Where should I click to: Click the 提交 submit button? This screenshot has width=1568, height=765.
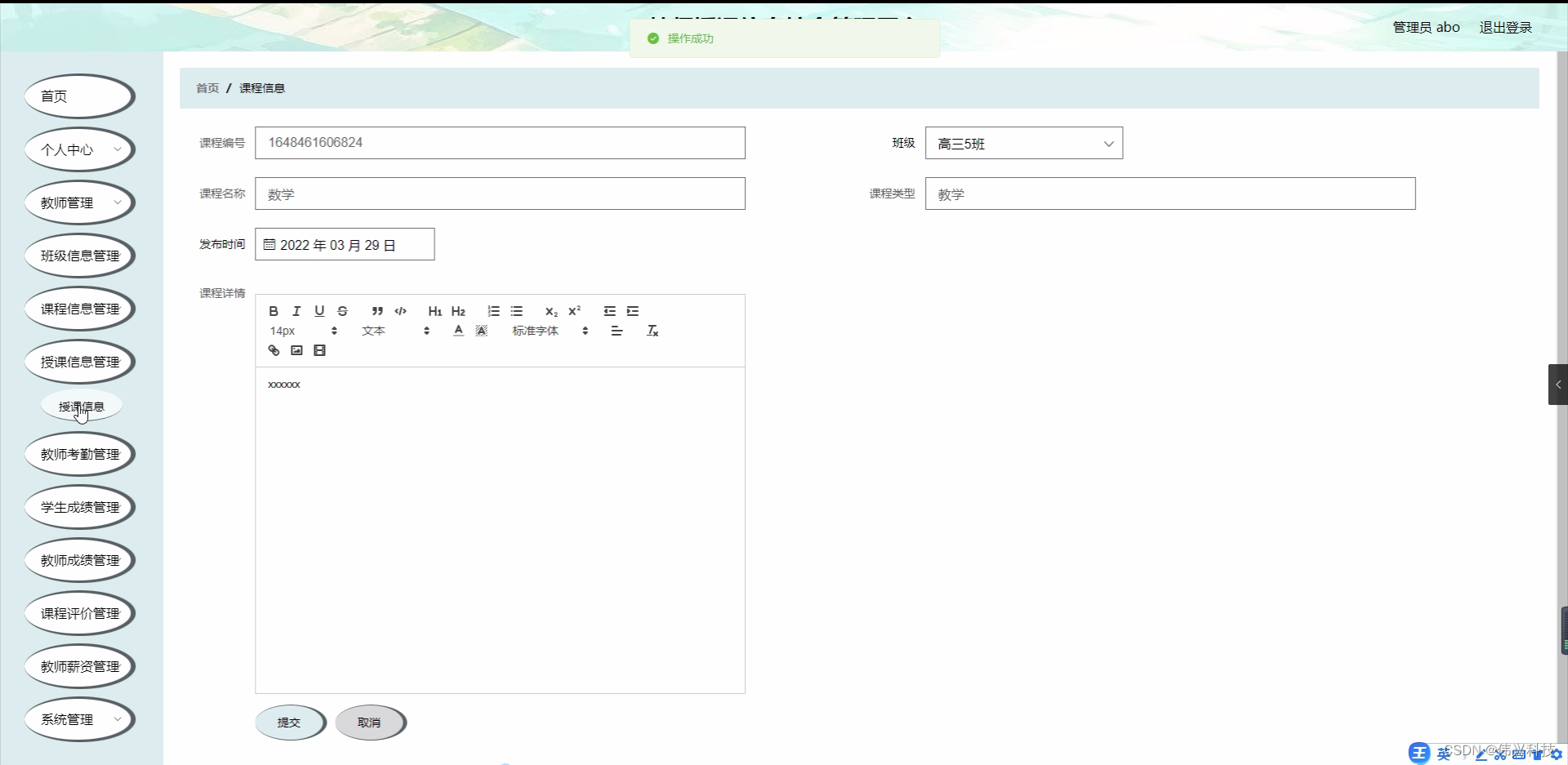pos(290,723)
